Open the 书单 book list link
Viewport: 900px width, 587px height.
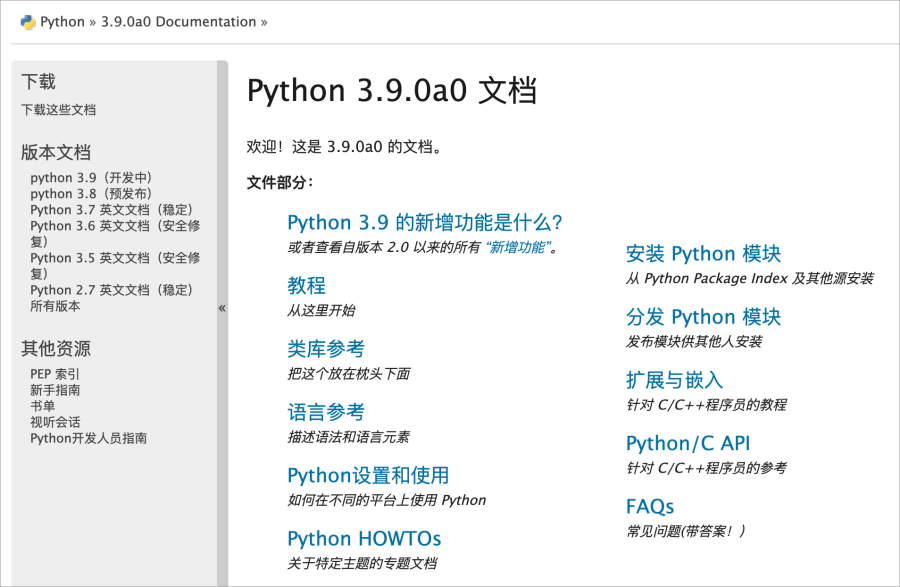42,406
